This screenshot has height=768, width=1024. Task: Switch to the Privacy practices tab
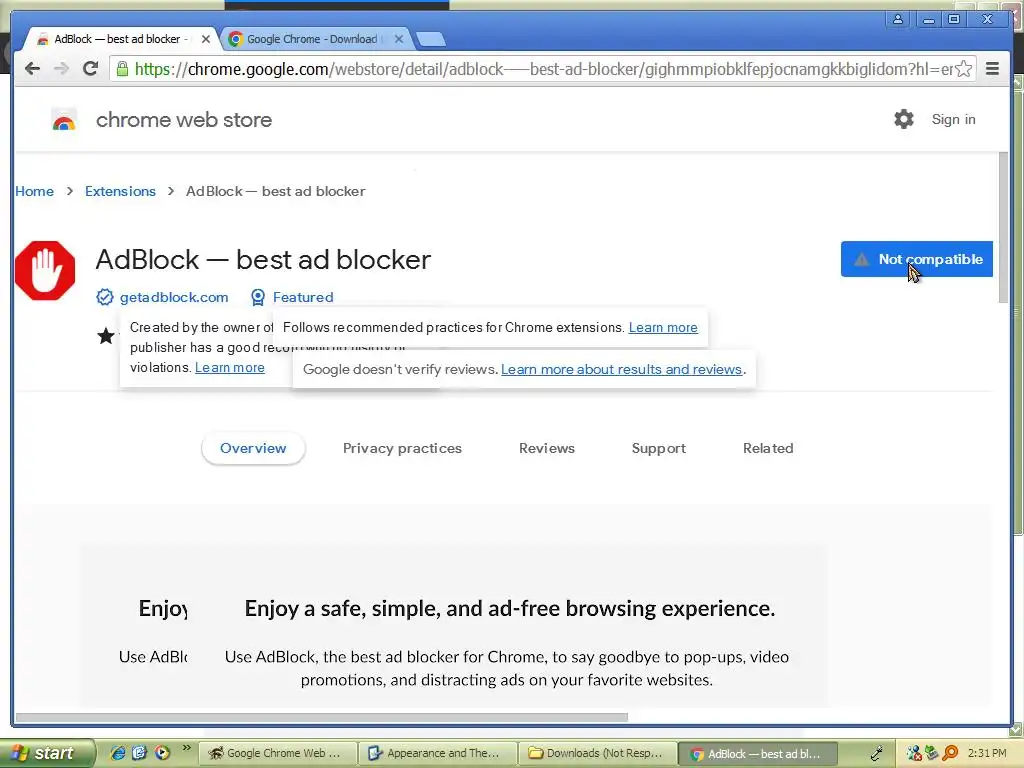click(402, 448)
